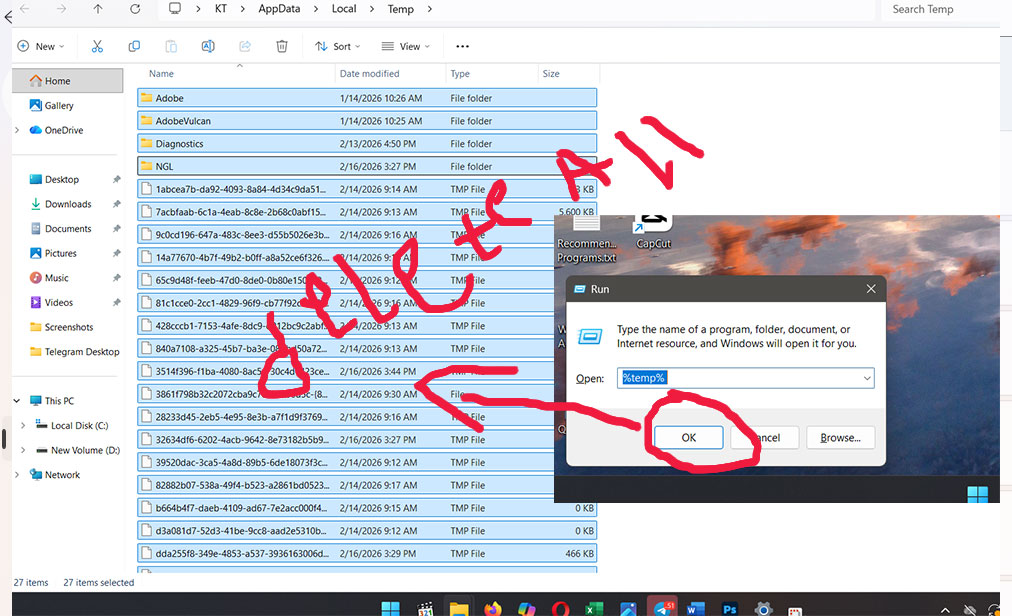
Task: Click Browse in the Run dialog
Action: 840,437
